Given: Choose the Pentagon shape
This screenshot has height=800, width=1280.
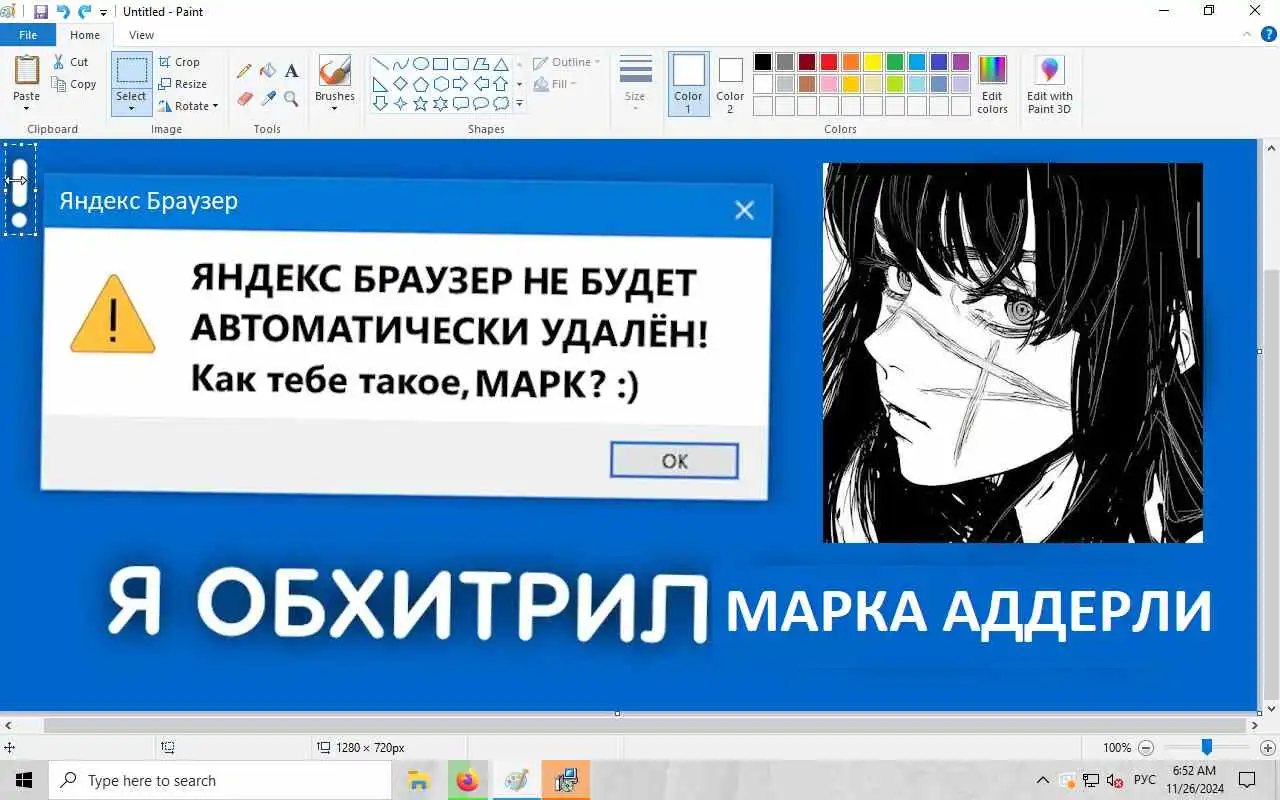Looking at the screenshot, I should click(420, 84).
